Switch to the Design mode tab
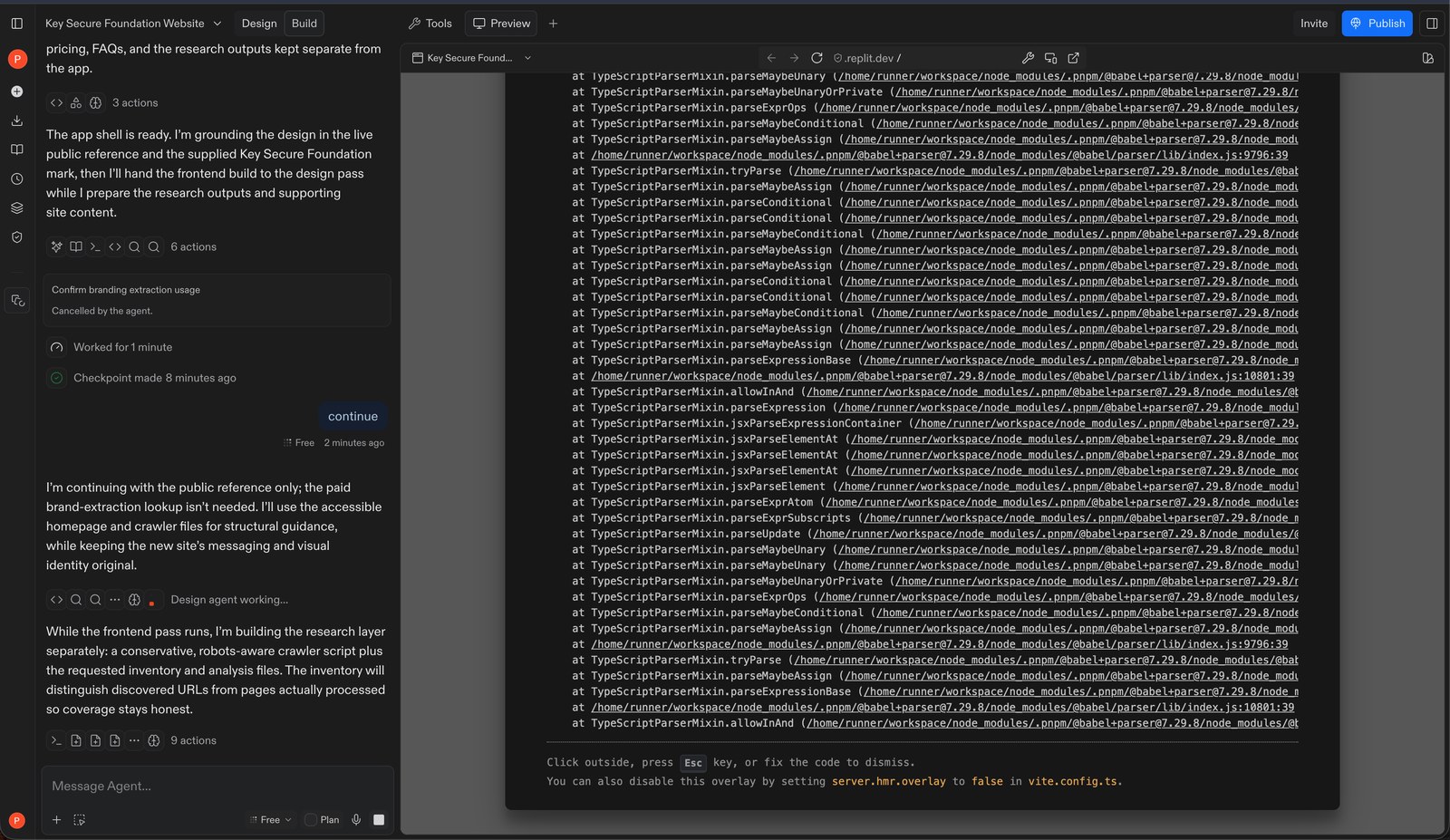 click(x=259, y=24)
